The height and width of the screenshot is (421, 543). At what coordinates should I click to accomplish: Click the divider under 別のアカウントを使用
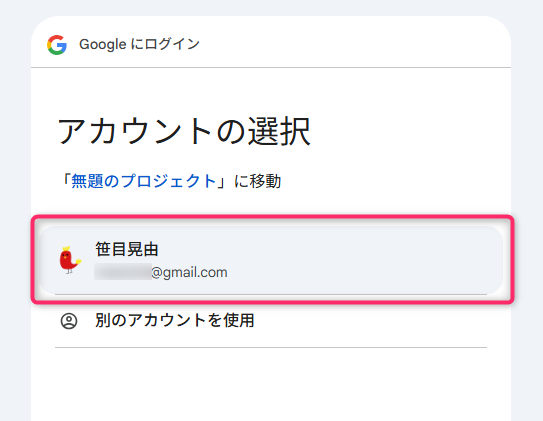(x=271, y=347)
